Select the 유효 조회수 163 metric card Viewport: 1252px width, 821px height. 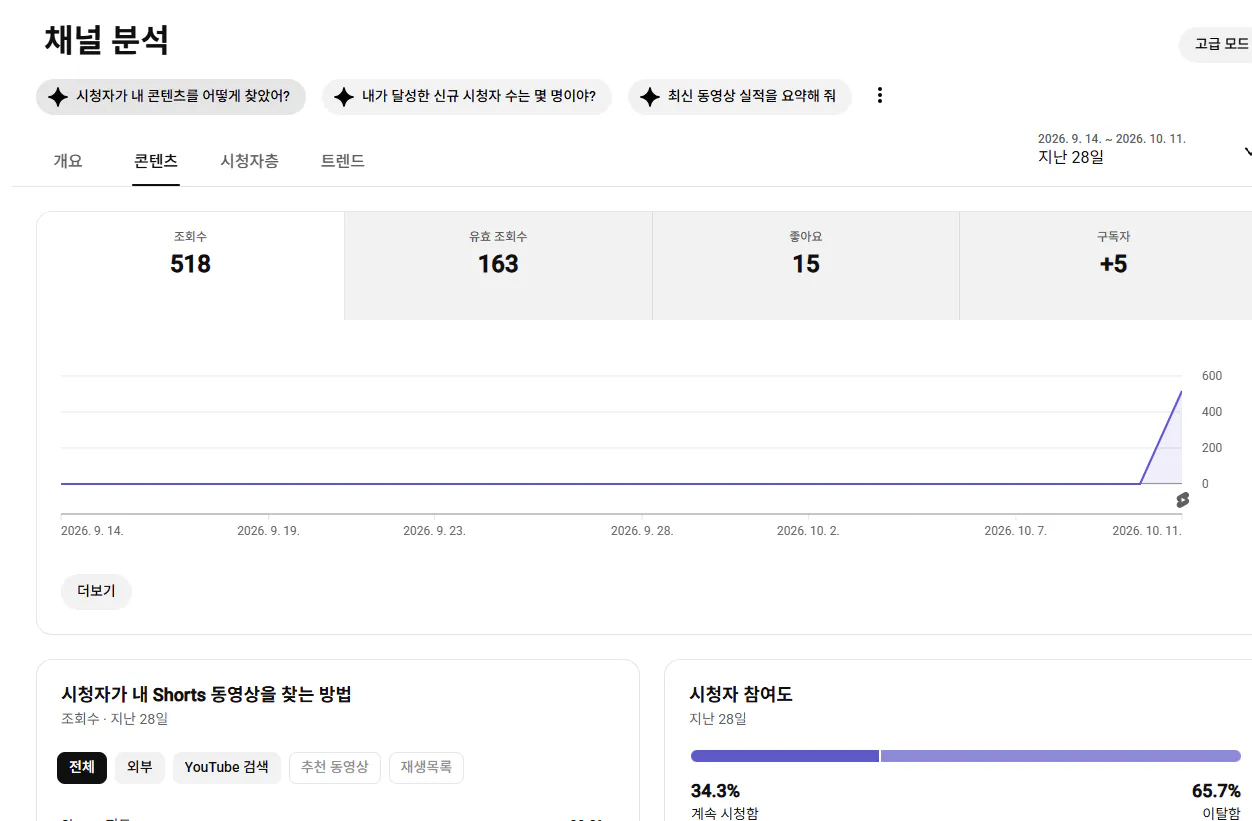[x=498, y=266]
